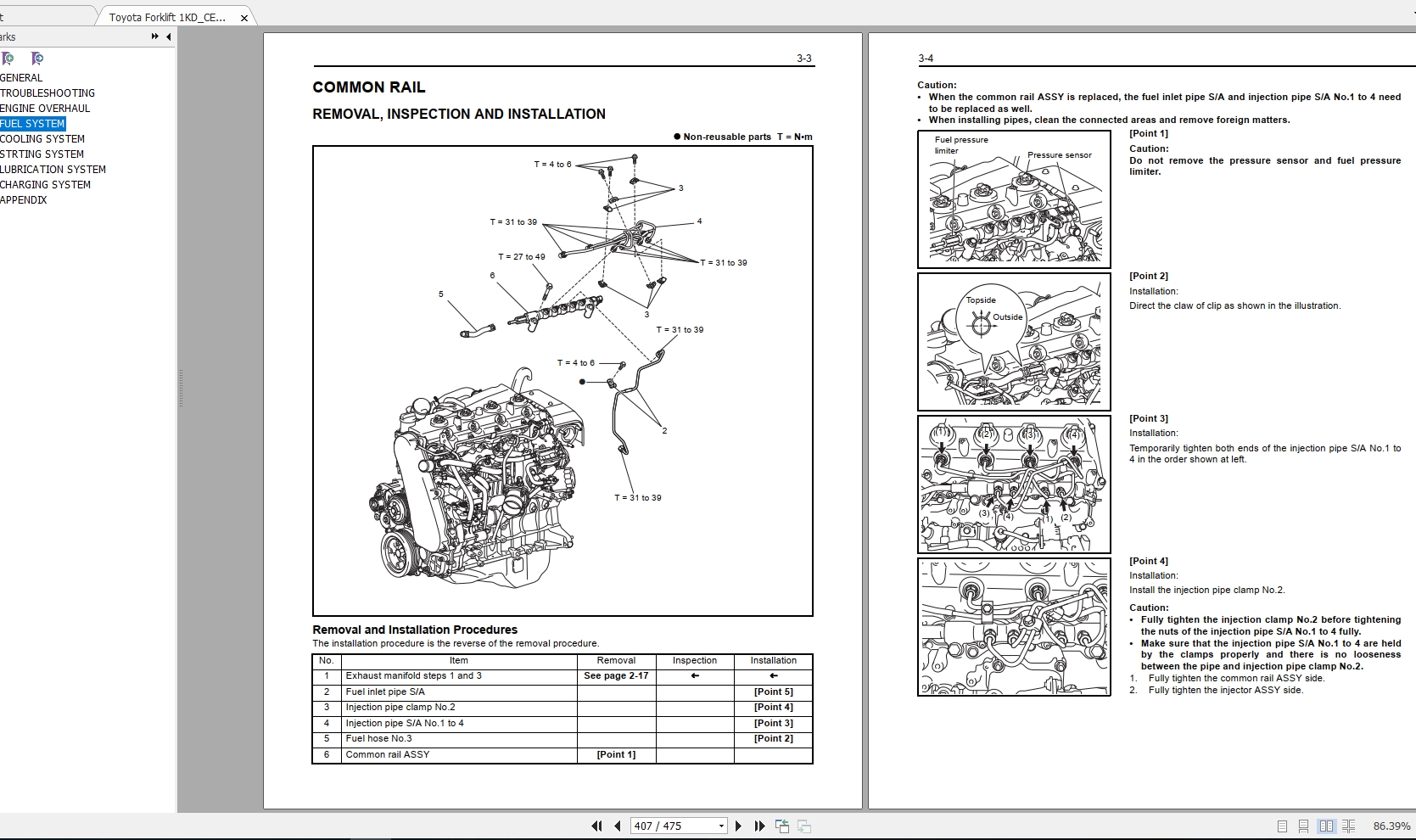Select the two-page view icon
1416x840 pixels.
click(x=1327, y=826)
